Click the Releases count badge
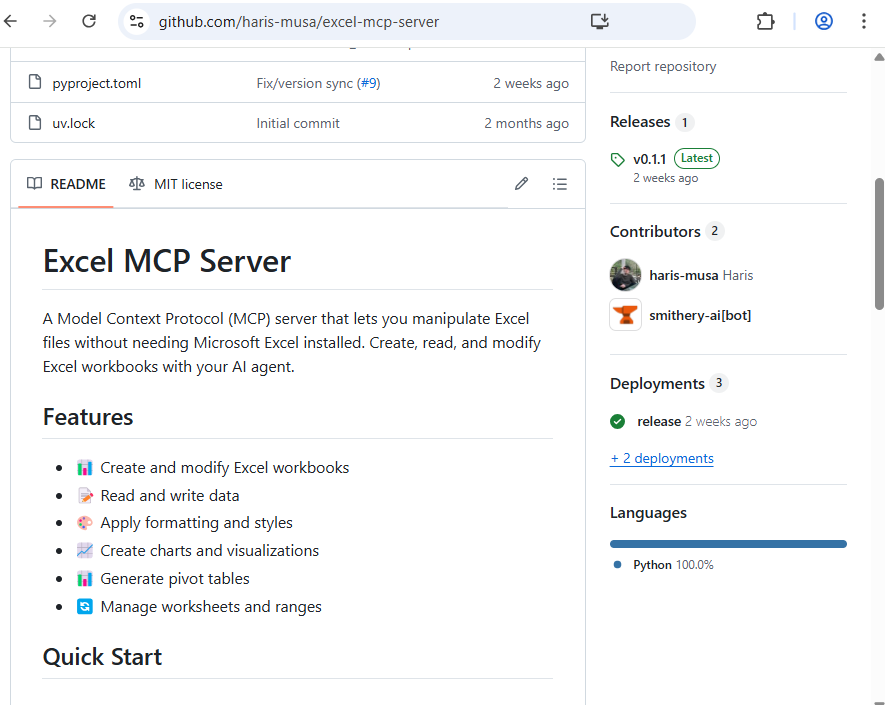 [x=685, y=122]
